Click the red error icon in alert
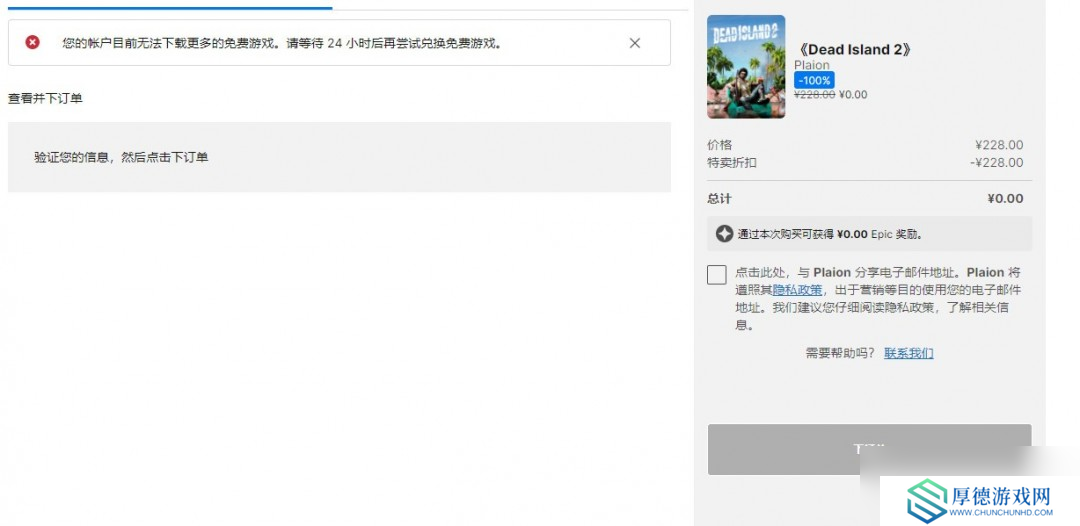 (32, 43)
